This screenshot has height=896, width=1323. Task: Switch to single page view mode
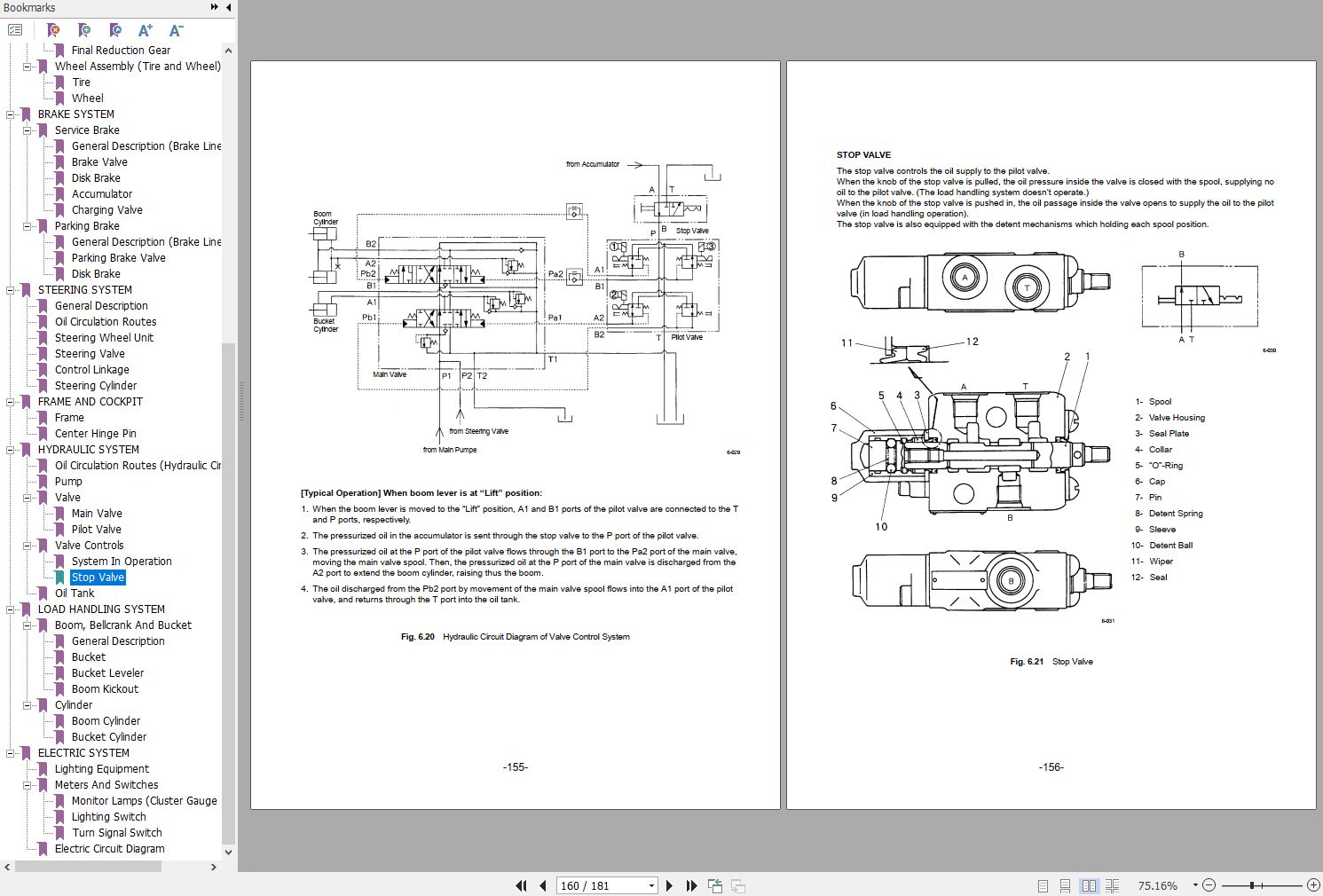click(1042, 885)
